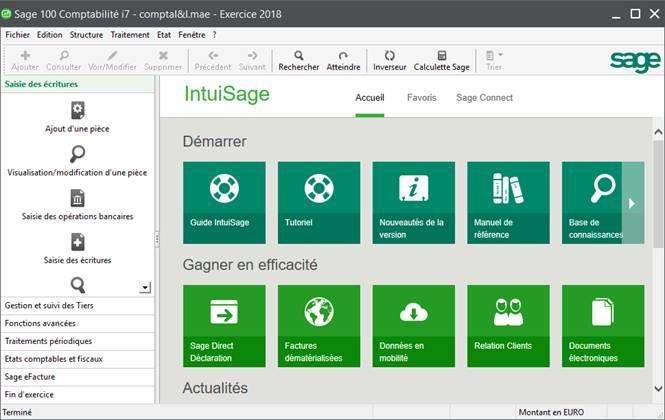
Task: Click the Terminé status bar text
Action: point(17,412)
